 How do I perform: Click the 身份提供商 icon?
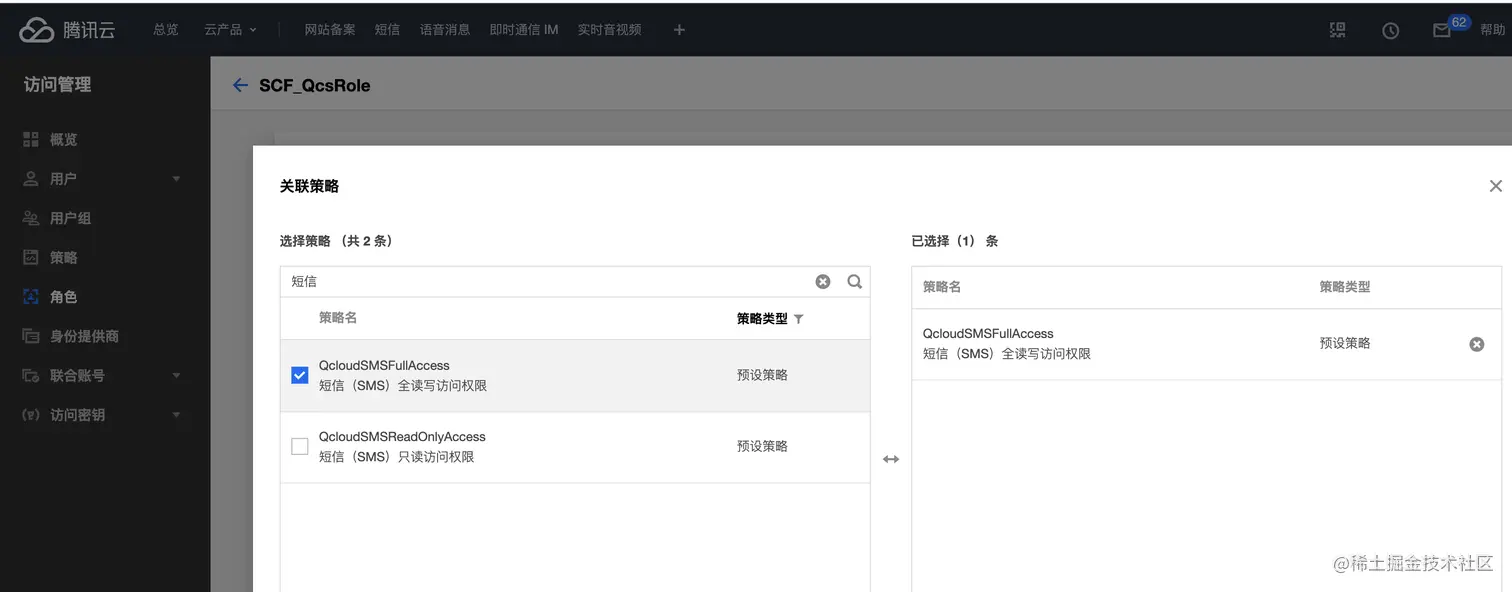(x=31, y=336)
